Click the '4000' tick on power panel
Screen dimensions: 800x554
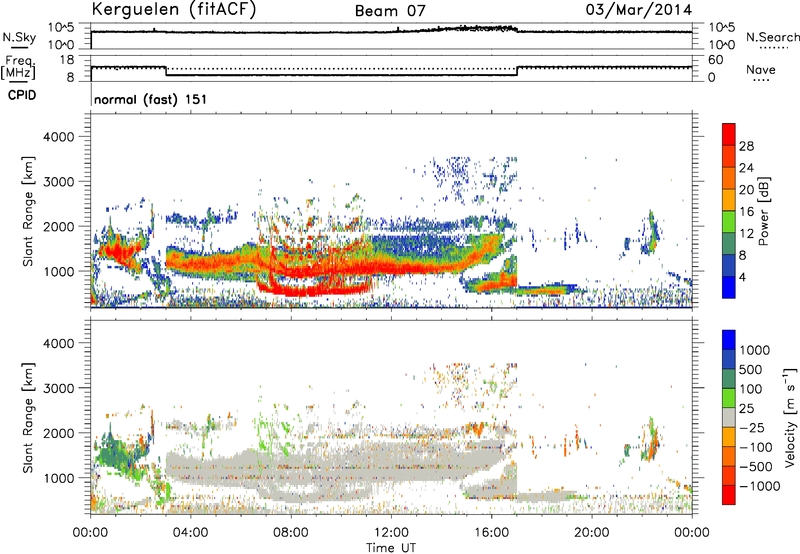tap(58, 137)
